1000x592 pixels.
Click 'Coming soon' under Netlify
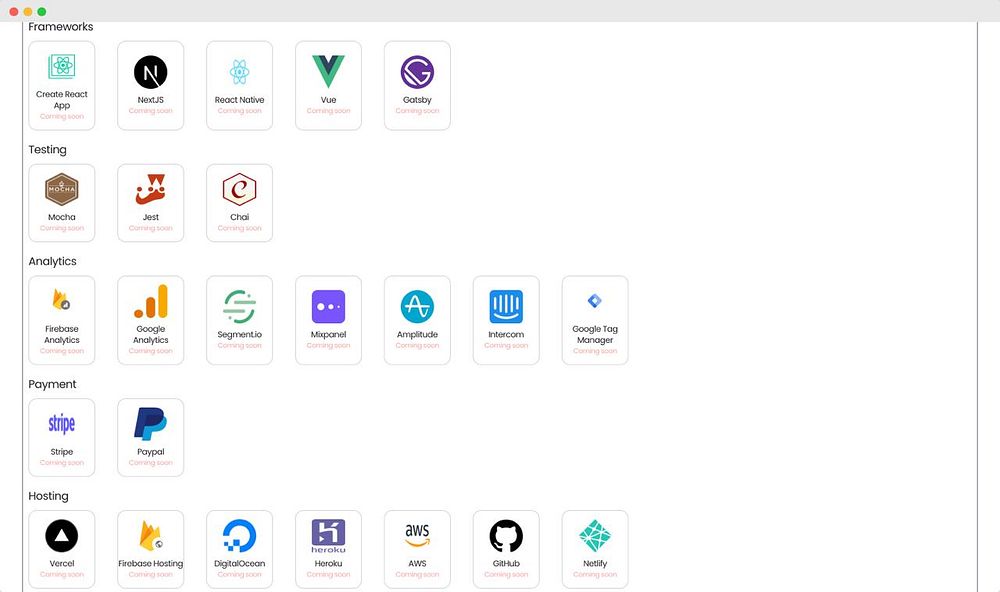[595, 574]
